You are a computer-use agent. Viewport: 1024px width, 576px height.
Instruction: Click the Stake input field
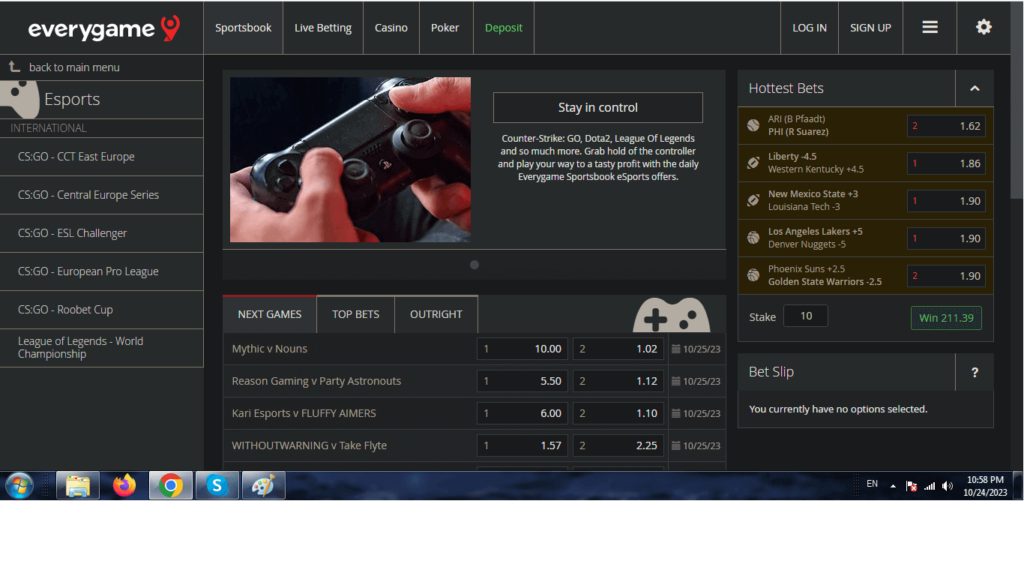805,316
